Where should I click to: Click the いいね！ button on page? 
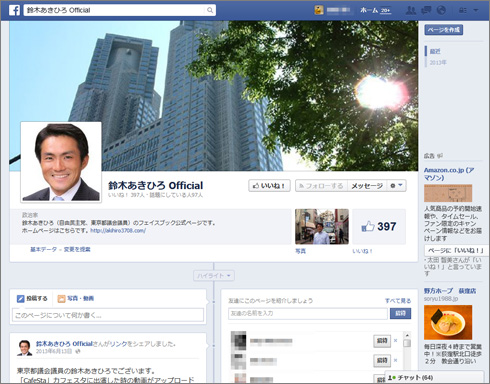pyautogui.click(x=269, y=186)
